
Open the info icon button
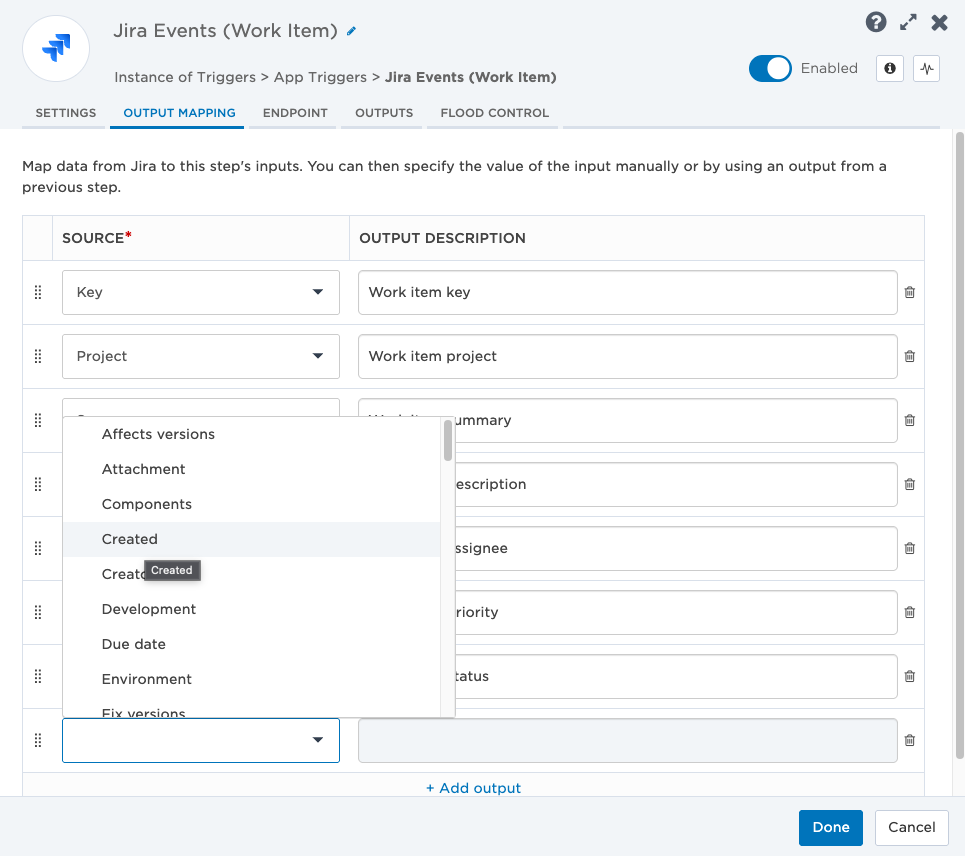click(x=890, y=68)
